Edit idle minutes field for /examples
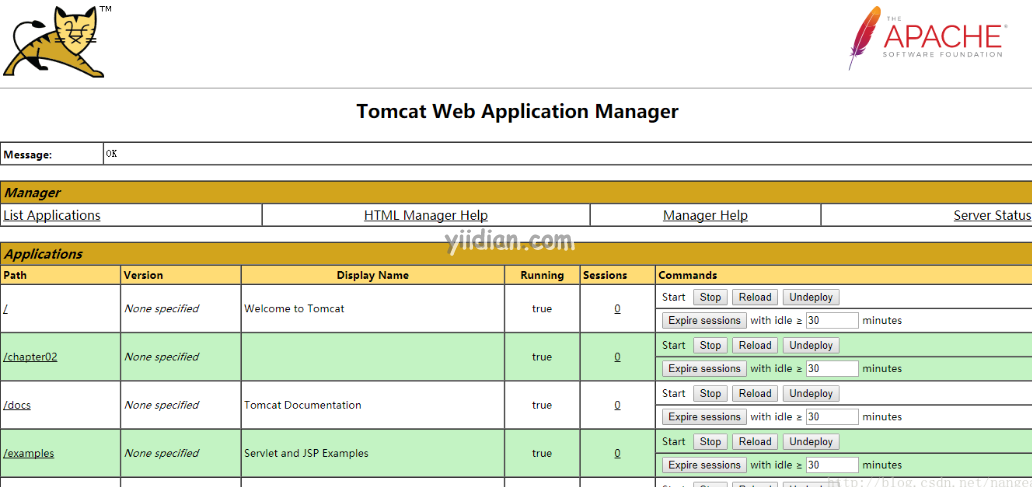1032x487 pixels. (x=833, y=465)
